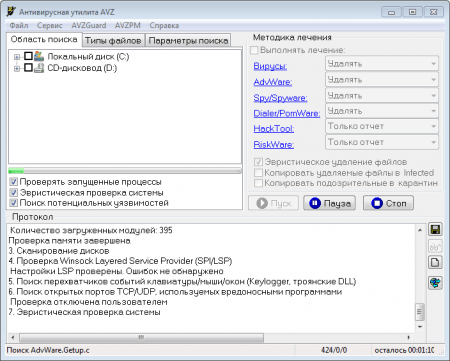Open the Файл menu

pos(19,25)
